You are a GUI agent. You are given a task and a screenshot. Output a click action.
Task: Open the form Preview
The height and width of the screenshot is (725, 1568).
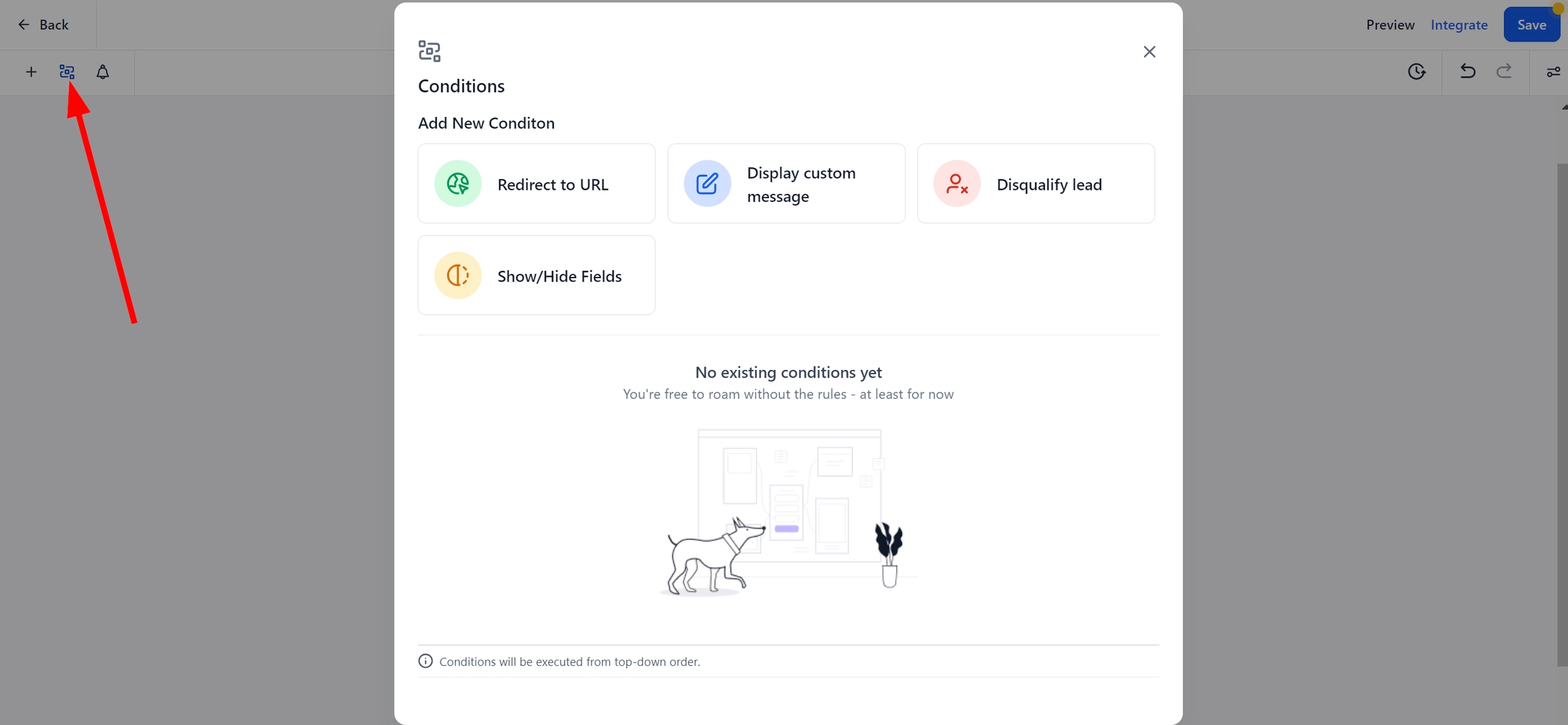(1390, 25)
